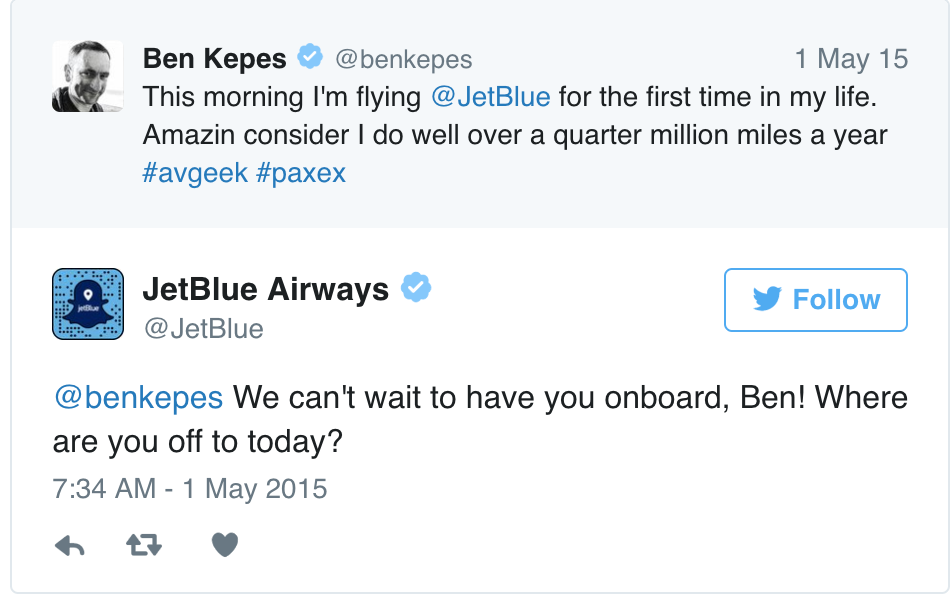Image resolution: width=952 pixels, height=594 pixels.
Task: Open Ben Kepes profile photo
Action: click(x=87, y=77)
